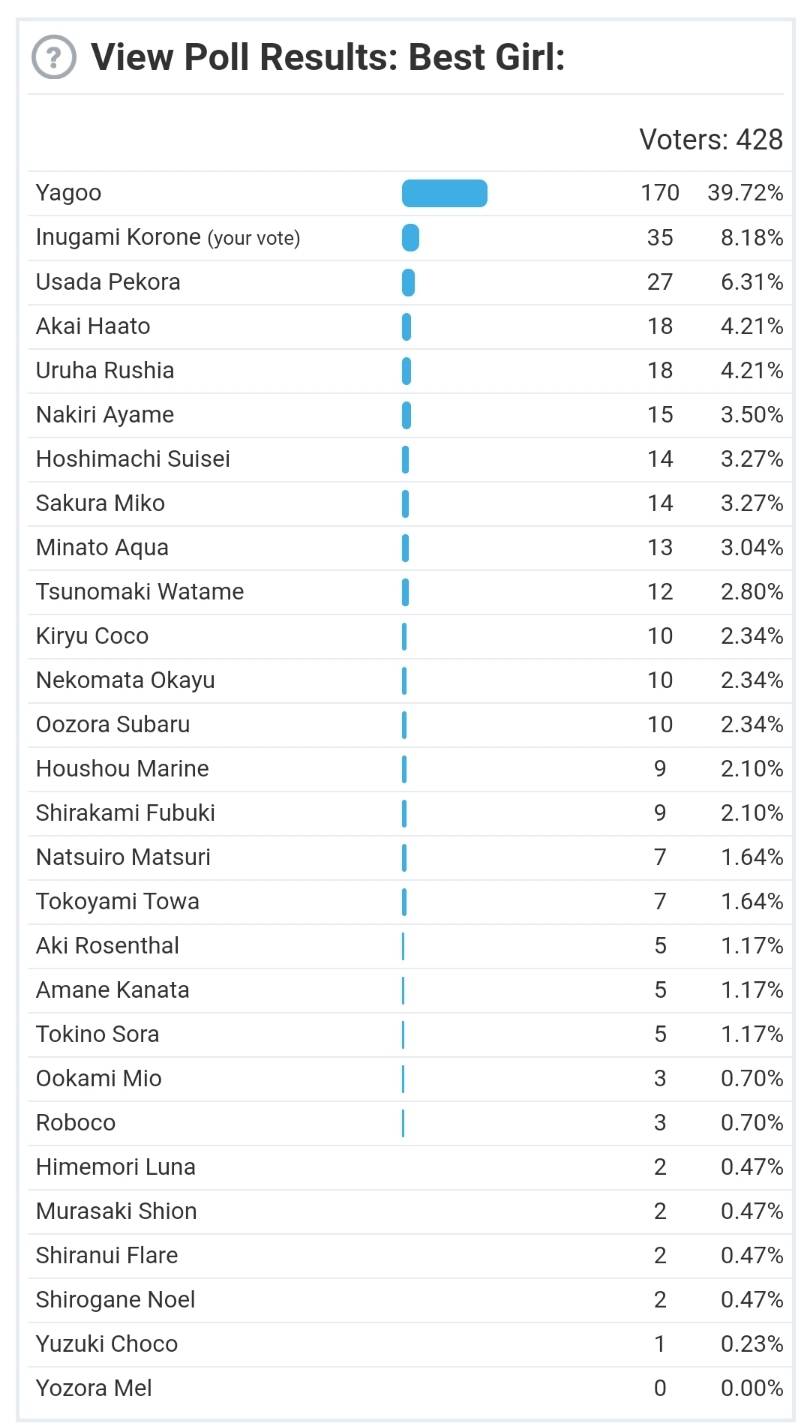Click the vote bar beside Hoshimachi Suisei
This screenshot has width=809, height=1428.
(405, 458)
